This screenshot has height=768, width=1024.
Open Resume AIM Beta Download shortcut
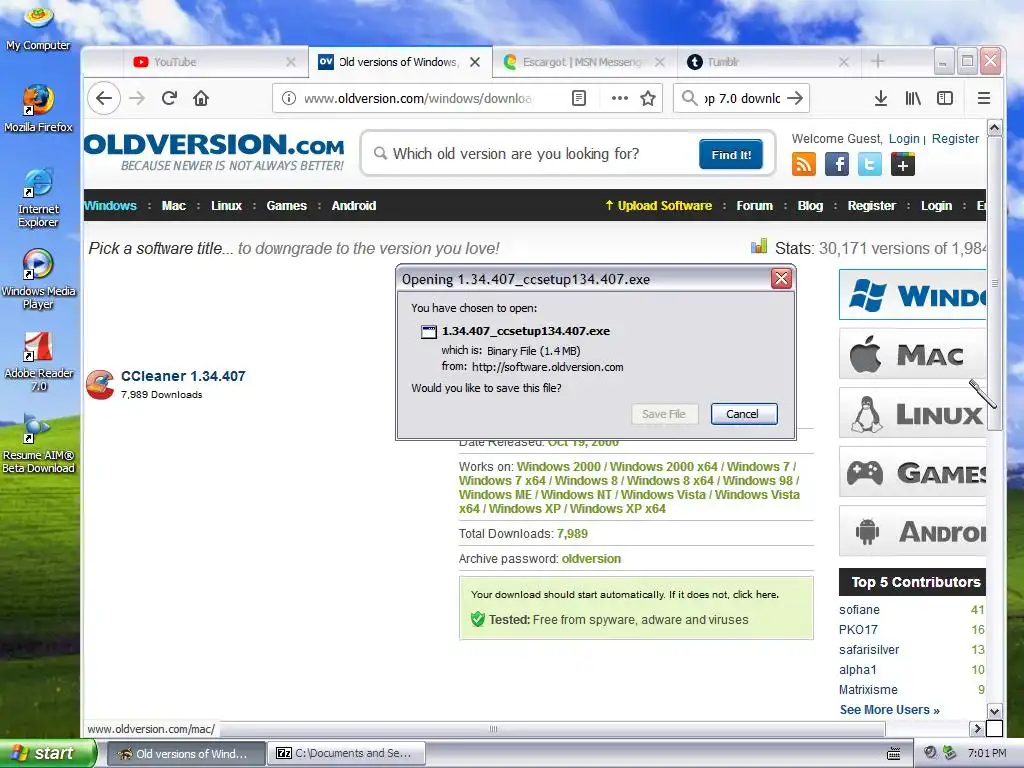pos(39,444)
